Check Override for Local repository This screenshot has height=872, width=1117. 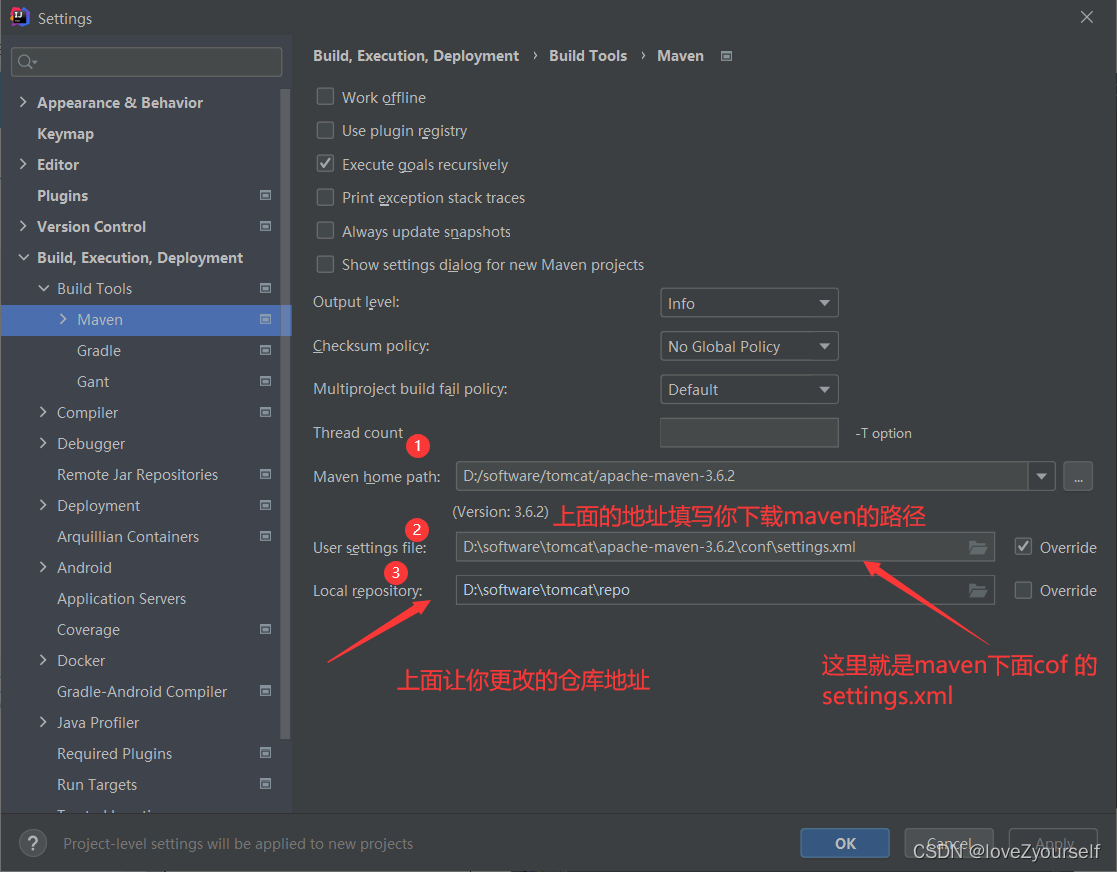[1024, 590]
